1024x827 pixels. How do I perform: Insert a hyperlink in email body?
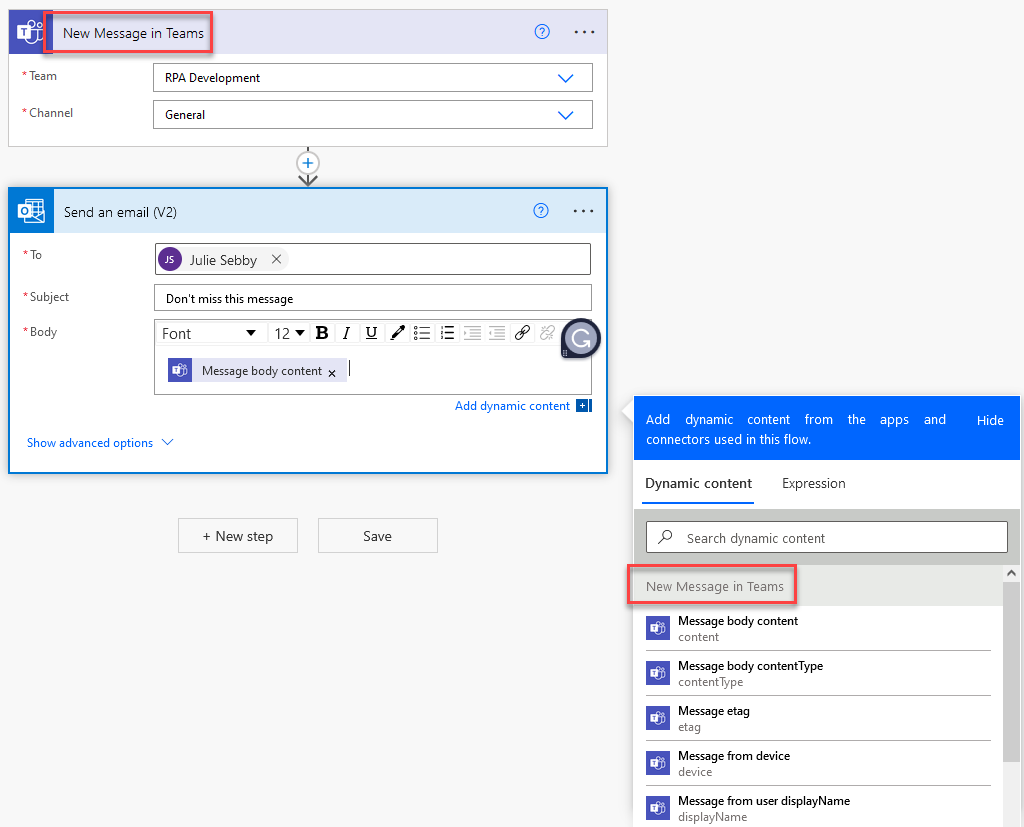522,333
